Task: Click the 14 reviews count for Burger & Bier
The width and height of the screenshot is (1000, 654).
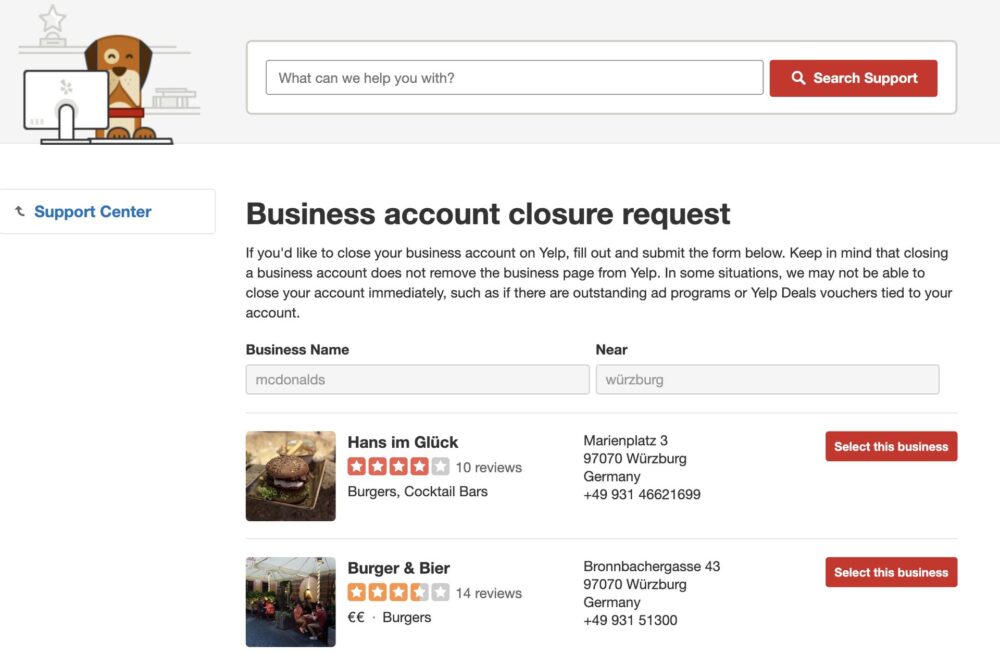Action: click(x=489, y=593)
